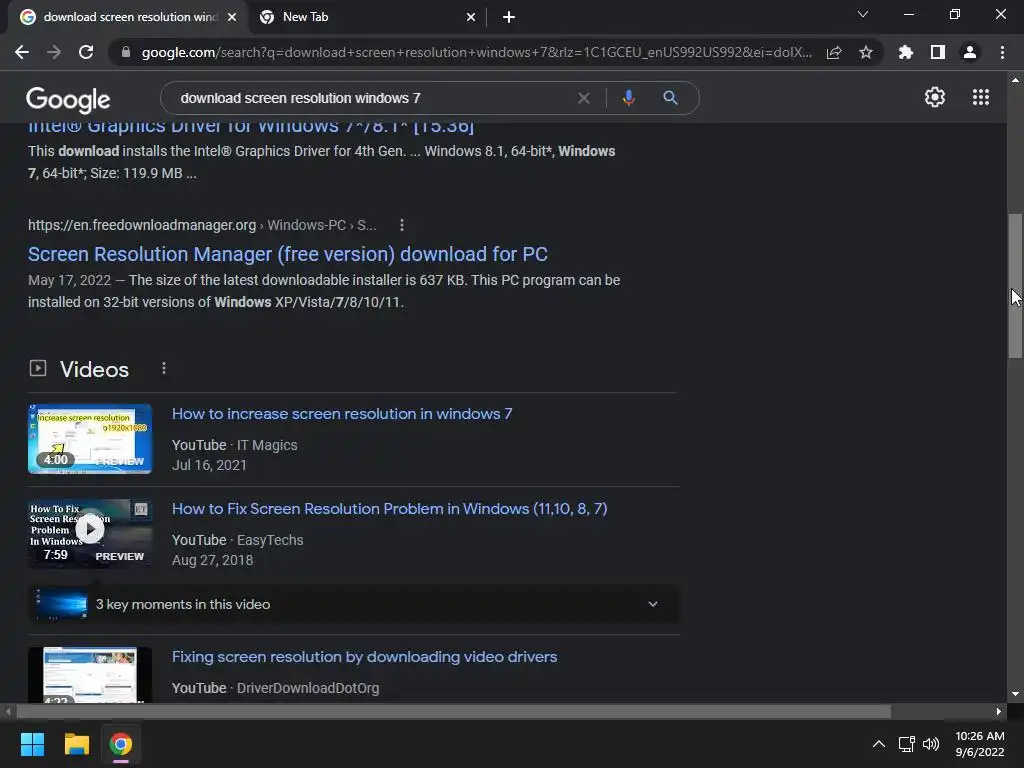Open 'How to increase screen resolution in windows 7'
The width and height of the screenshot is (1024, 768).
coord(342,414)
